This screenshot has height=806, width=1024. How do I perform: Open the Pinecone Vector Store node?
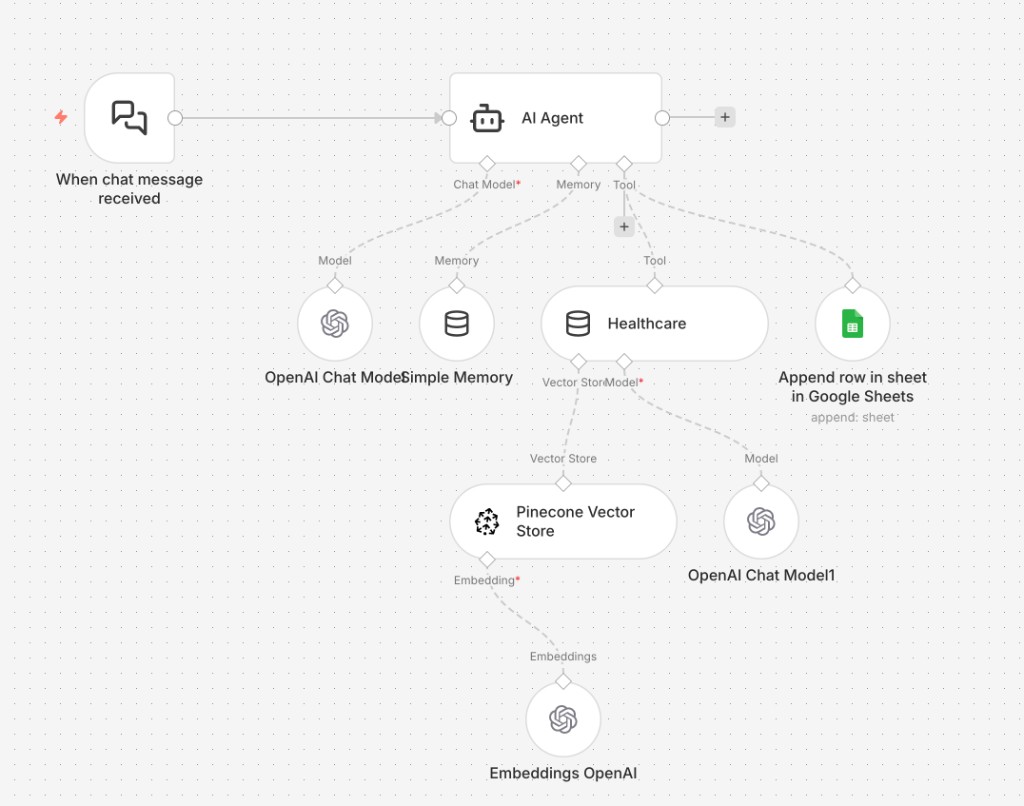(x=563, y=521)
